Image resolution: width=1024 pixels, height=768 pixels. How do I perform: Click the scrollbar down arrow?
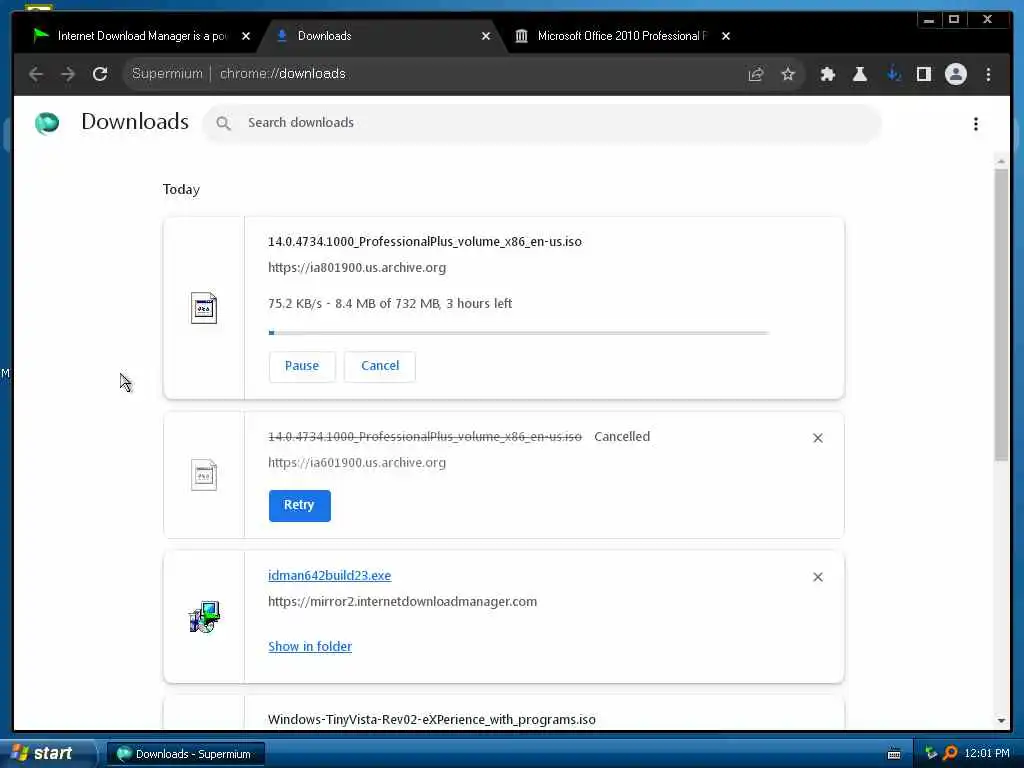click(1001, 721)
